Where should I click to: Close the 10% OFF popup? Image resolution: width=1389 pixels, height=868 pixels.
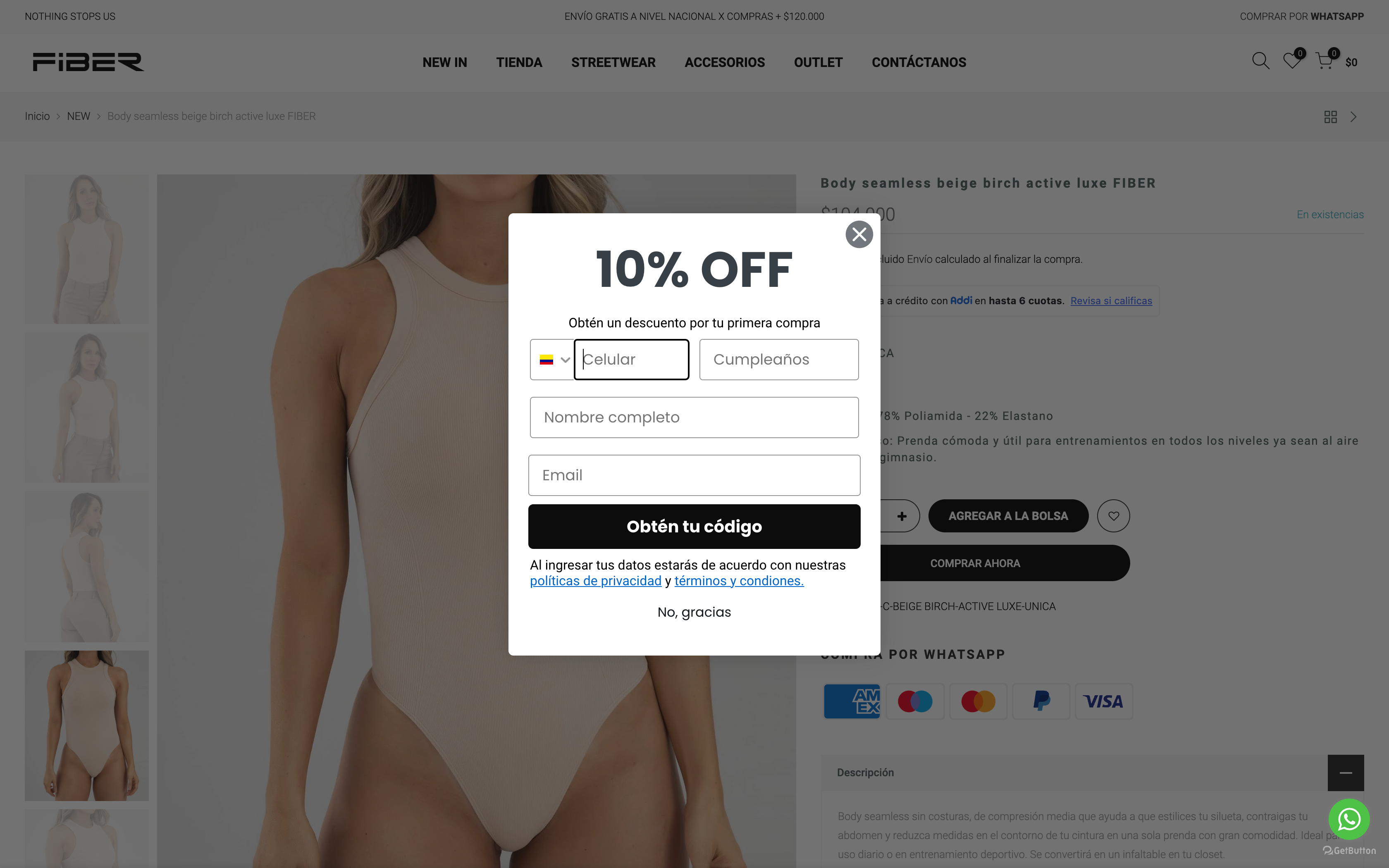click(x=859, y=234)
